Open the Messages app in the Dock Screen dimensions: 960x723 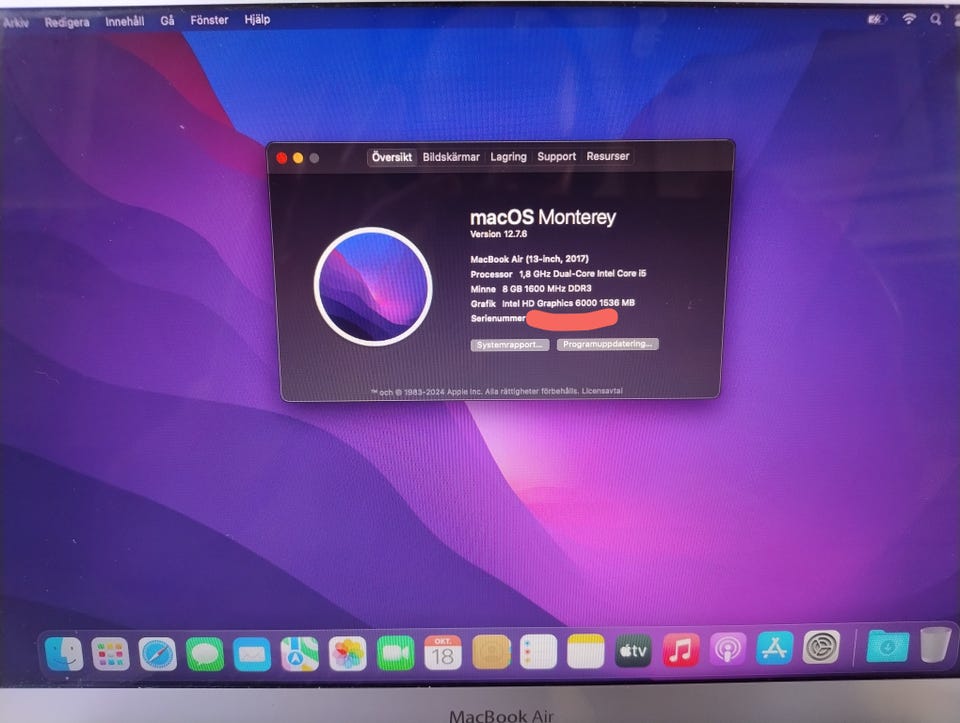(204, 654)
